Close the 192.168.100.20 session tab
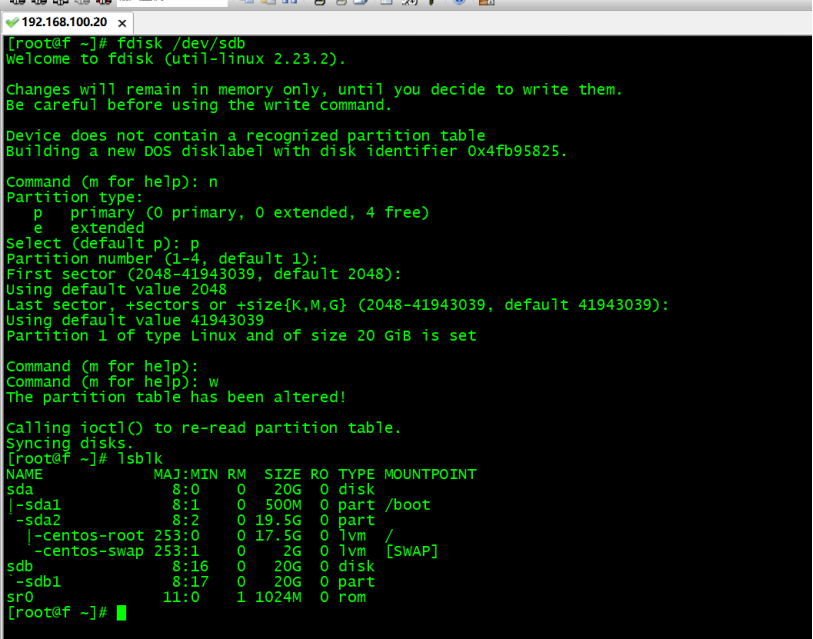The width and height of the screenshot is (813, 639). [122, 23]
